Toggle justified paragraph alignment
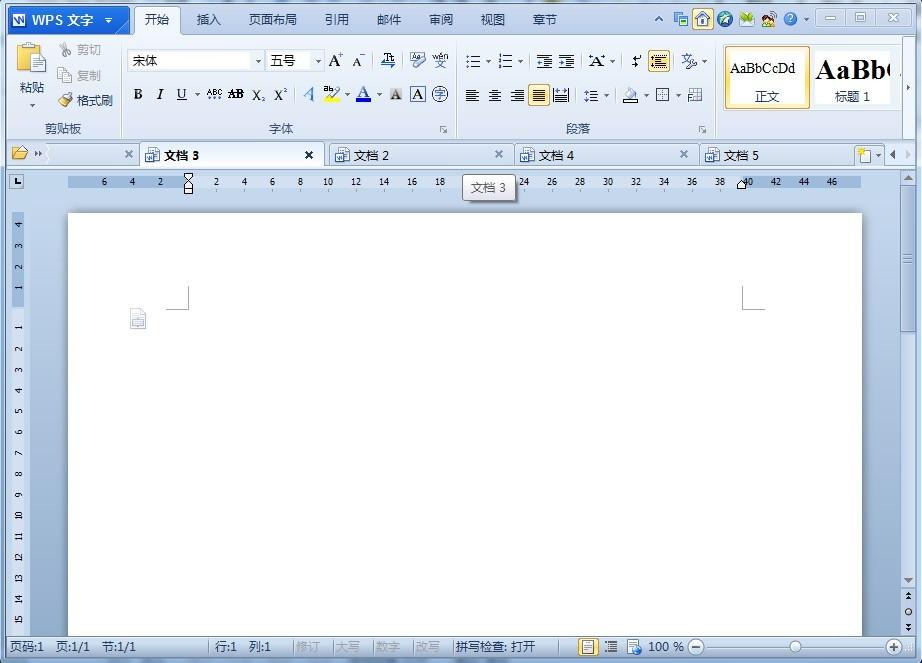 539,95
